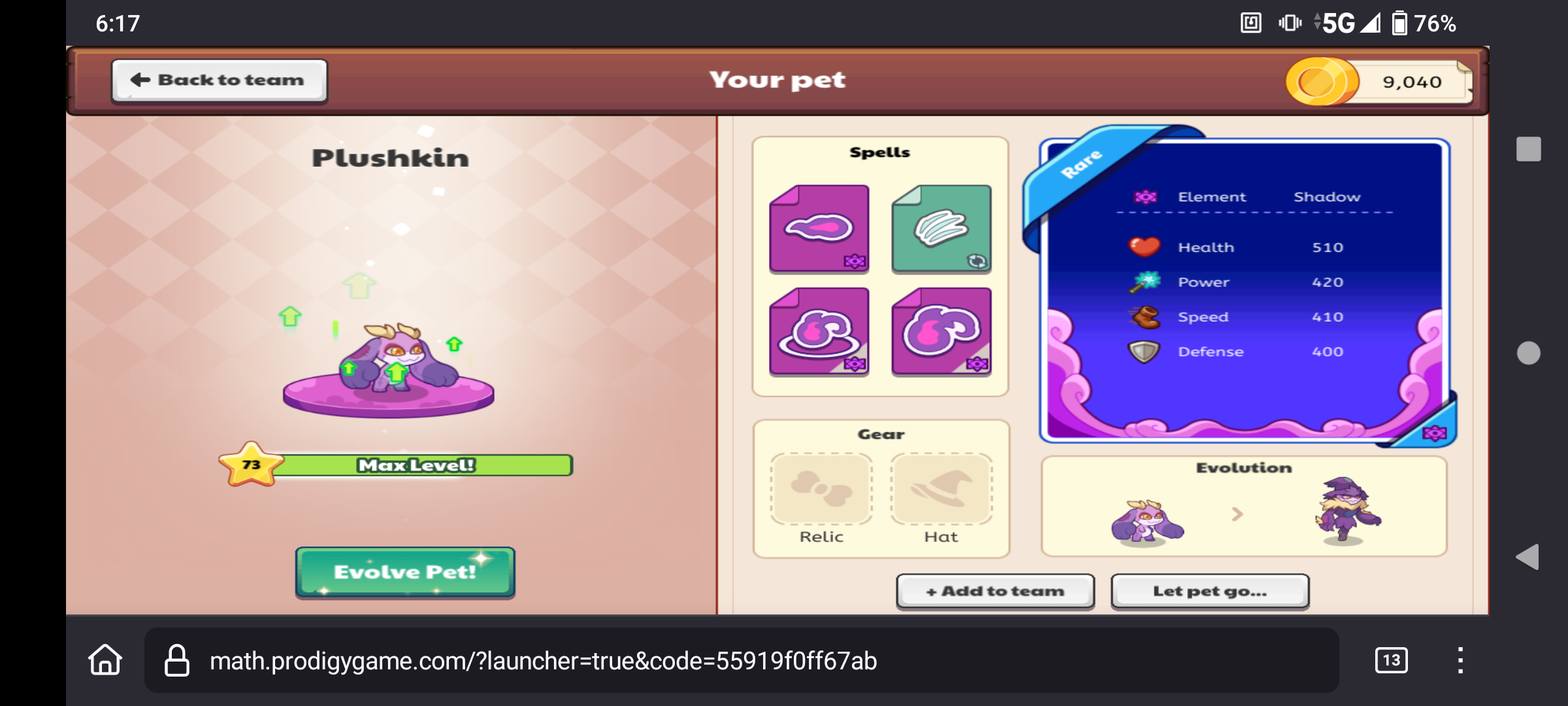Tap the level 73 star badge
1568x706 pixels.
coord(251,464)
